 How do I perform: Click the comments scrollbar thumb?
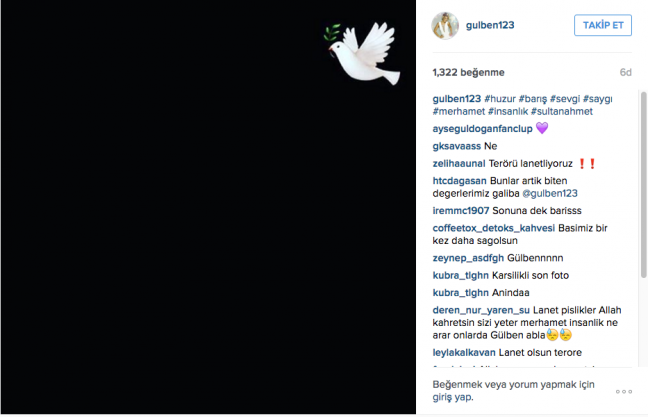[643, 184]
